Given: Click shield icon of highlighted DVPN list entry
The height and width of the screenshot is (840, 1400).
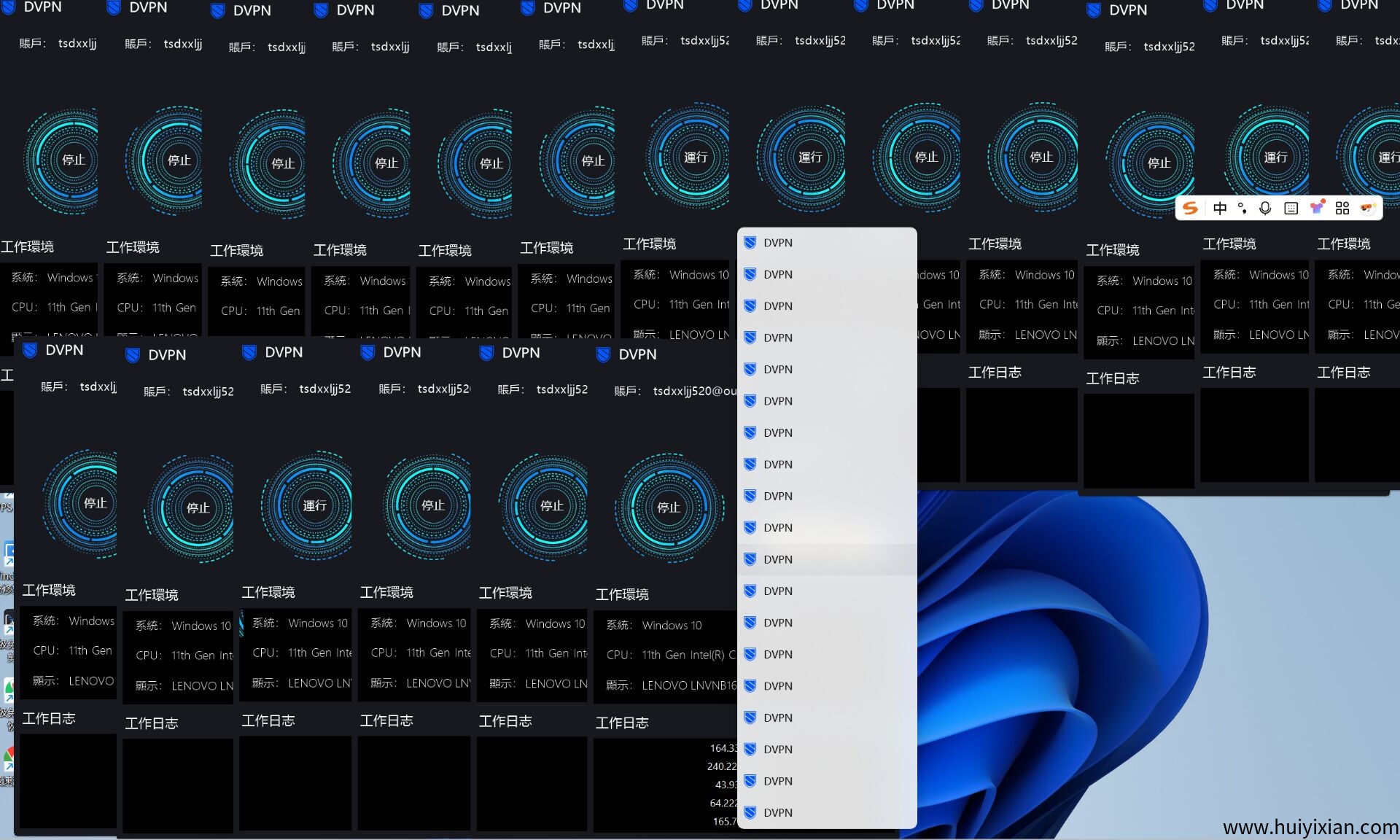Looking at the screenshot, I should point(750,559).
